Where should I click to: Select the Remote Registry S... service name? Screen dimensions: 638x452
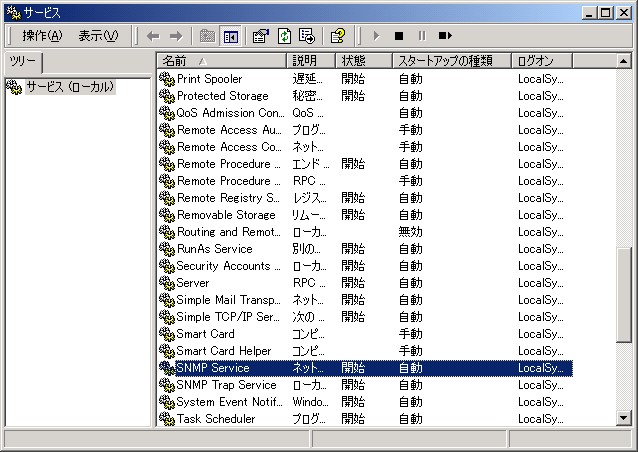click(228, 198)
